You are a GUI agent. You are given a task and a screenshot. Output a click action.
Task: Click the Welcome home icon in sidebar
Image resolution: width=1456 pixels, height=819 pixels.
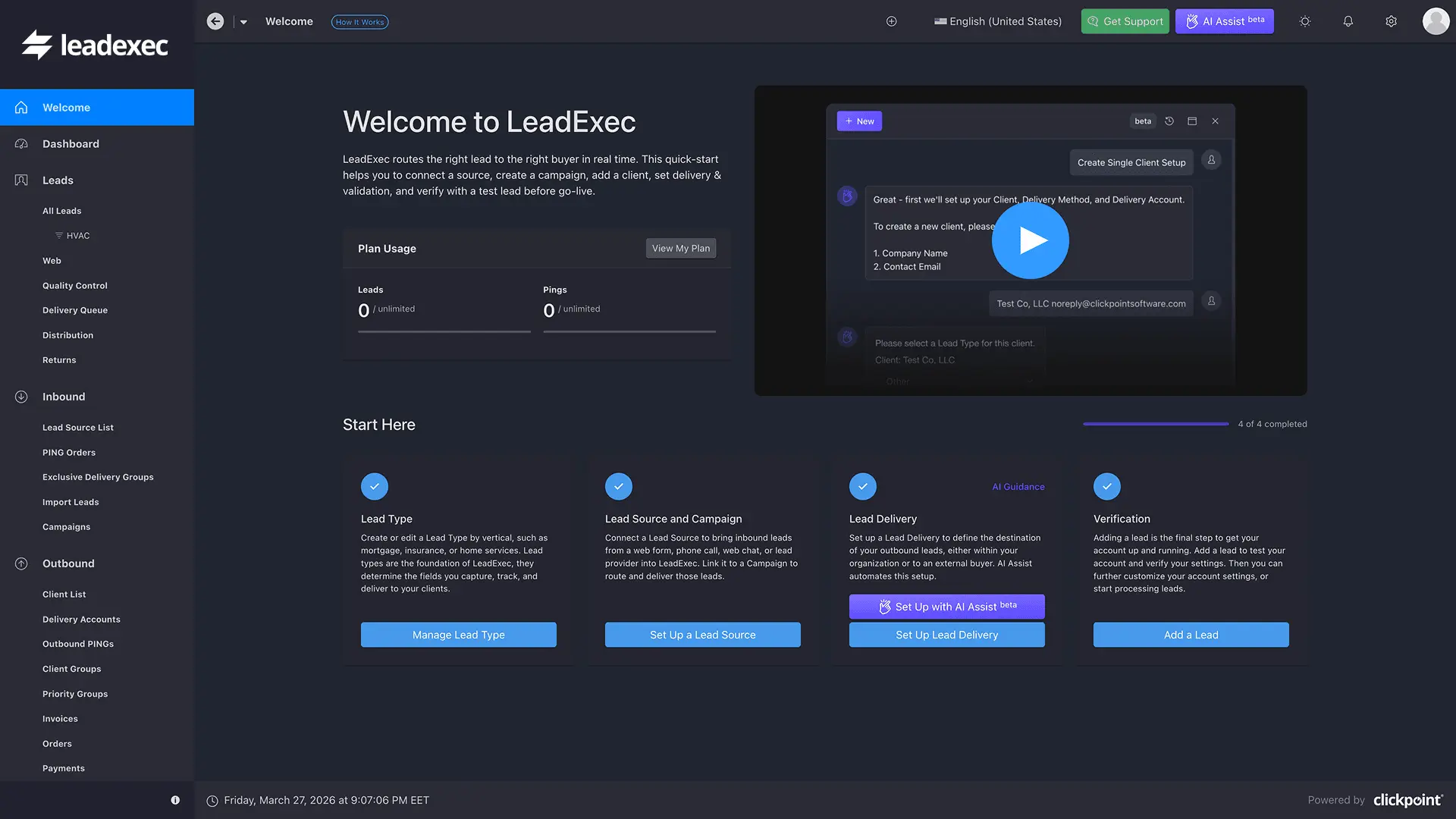(21, 107)
